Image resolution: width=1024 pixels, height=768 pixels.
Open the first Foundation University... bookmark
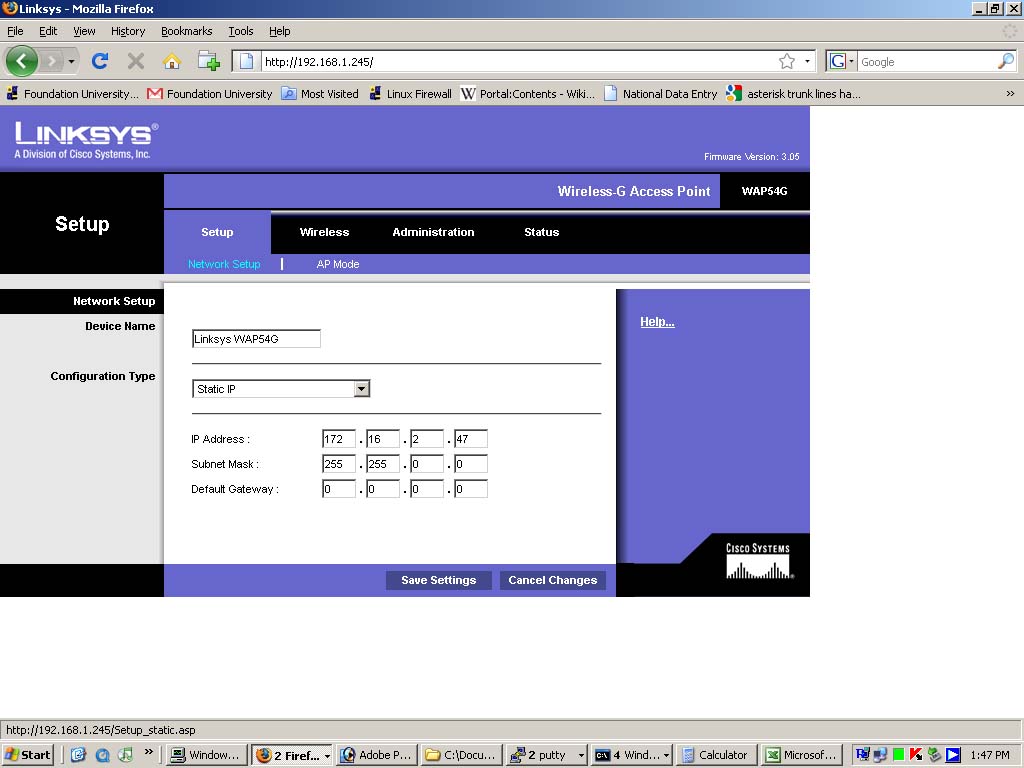pos(72,93)
